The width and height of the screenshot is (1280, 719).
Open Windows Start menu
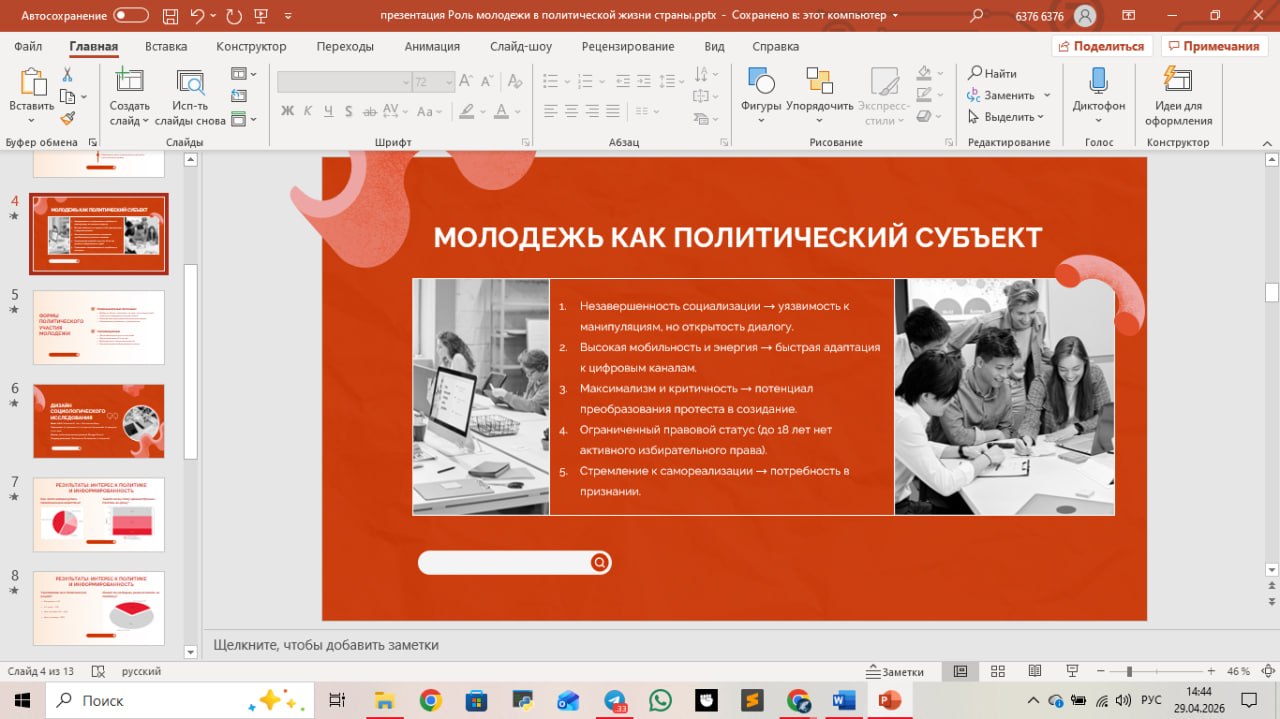[x=22, y=700]
